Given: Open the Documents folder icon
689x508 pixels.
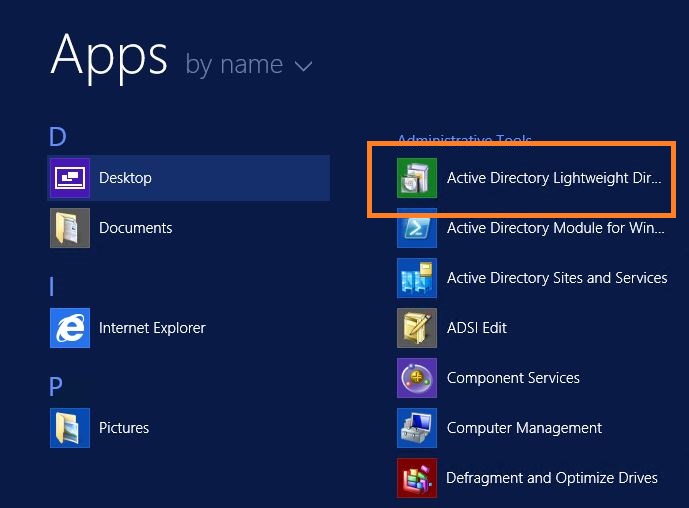Looking at the screenshot, I should tap(70, 228).
